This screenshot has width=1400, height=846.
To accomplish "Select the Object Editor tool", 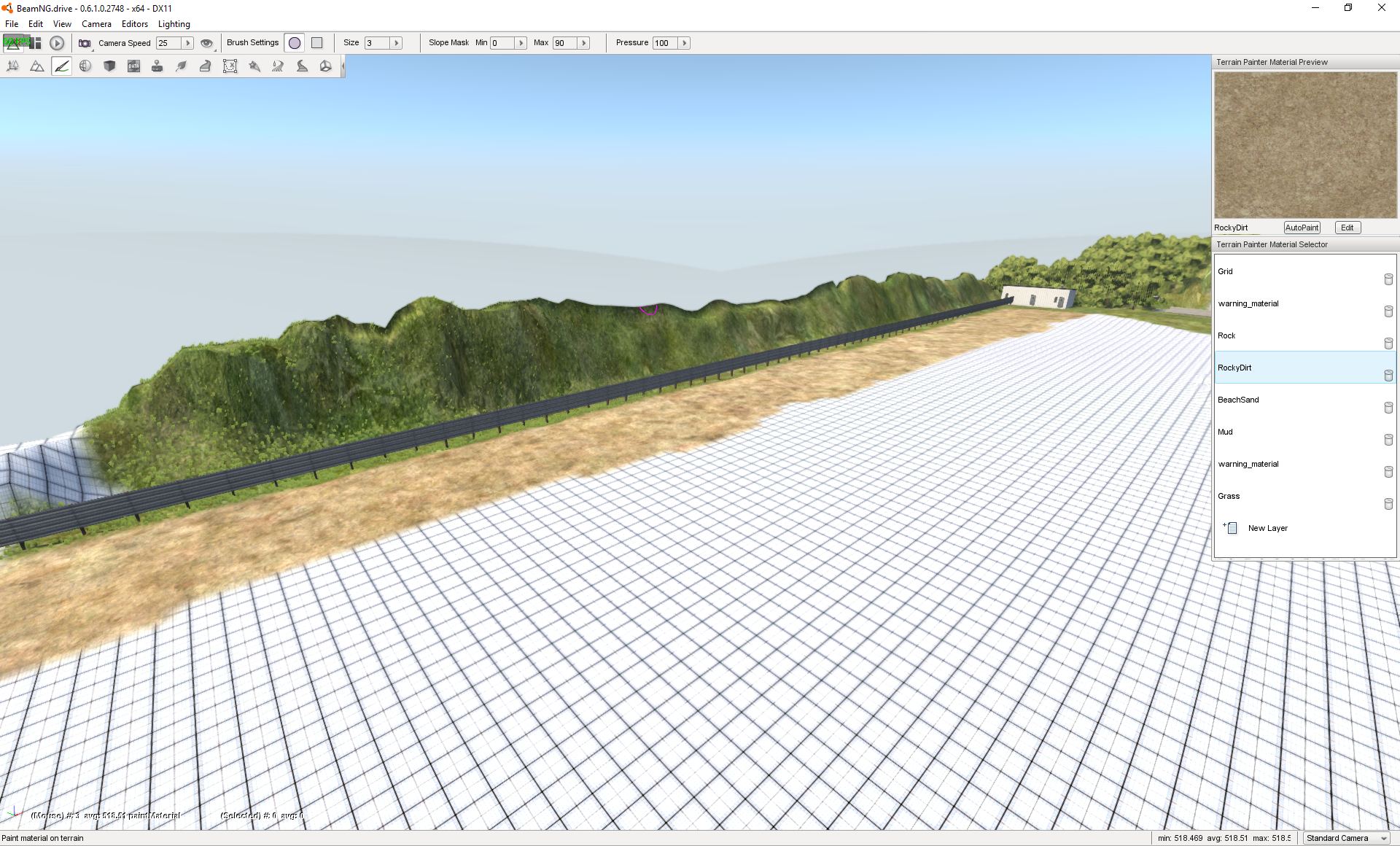I will click(x=13, y=66).
